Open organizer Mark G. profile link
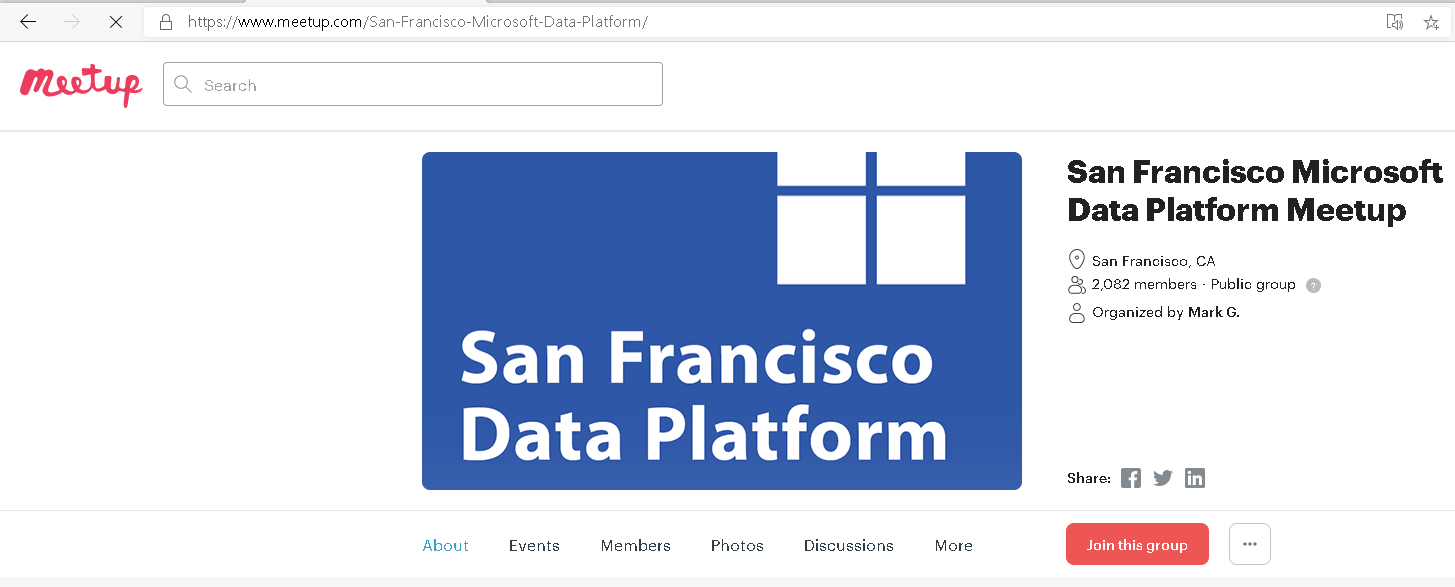Screen dimensions: 1455x587 click(x=1213, y=312)
